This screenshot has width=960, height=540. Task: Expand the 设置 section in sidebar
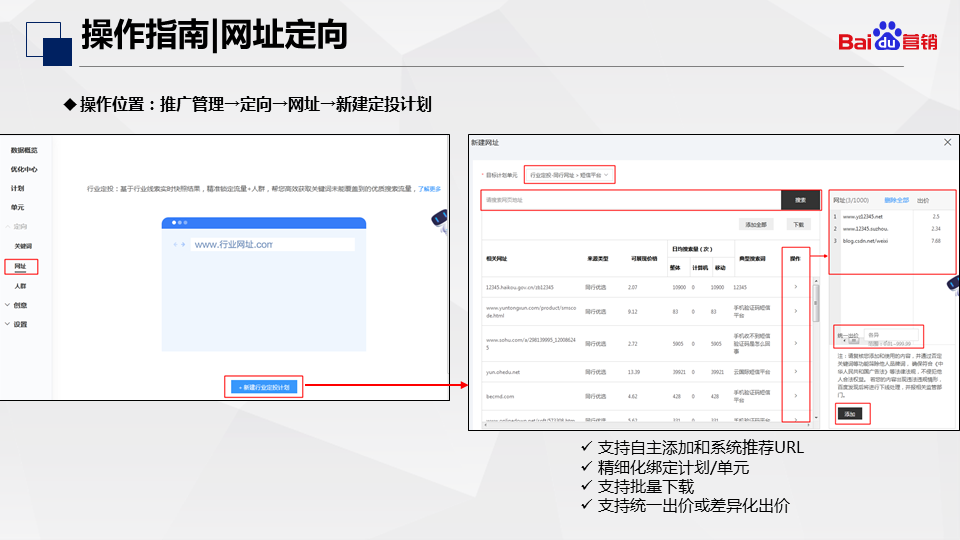coord(17,324)
